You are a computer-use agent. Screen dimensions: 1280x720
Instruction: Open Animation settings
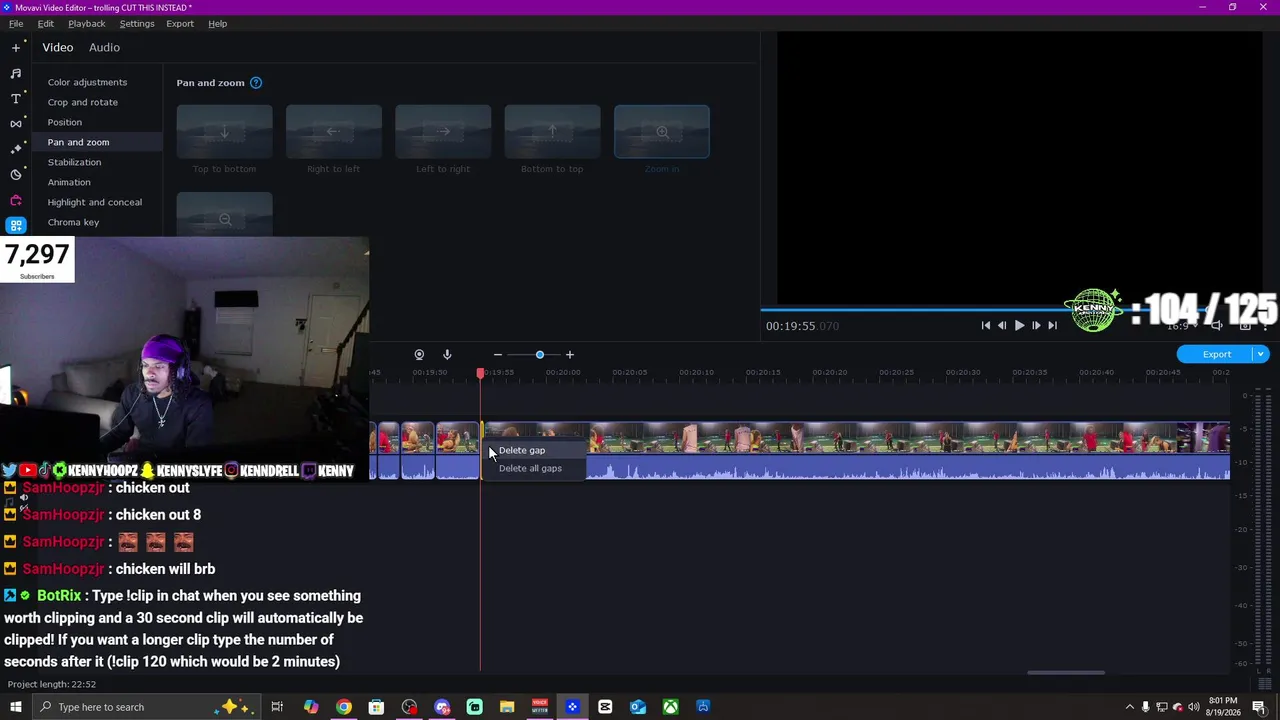pos(69,182)
